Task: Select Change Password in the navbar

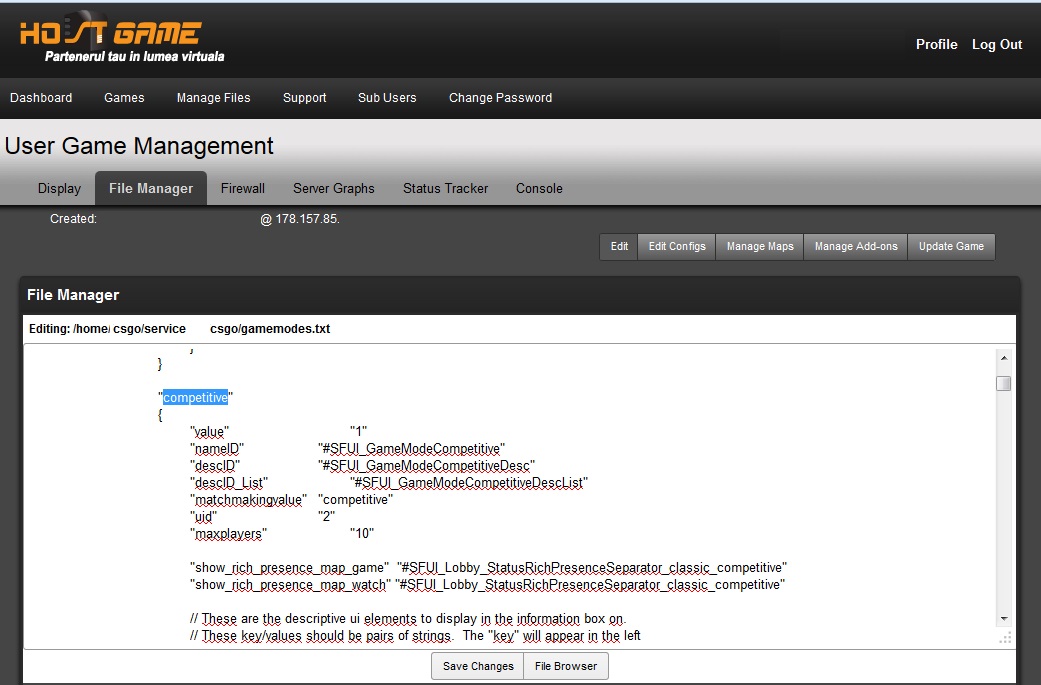Action: pos(500,98)
